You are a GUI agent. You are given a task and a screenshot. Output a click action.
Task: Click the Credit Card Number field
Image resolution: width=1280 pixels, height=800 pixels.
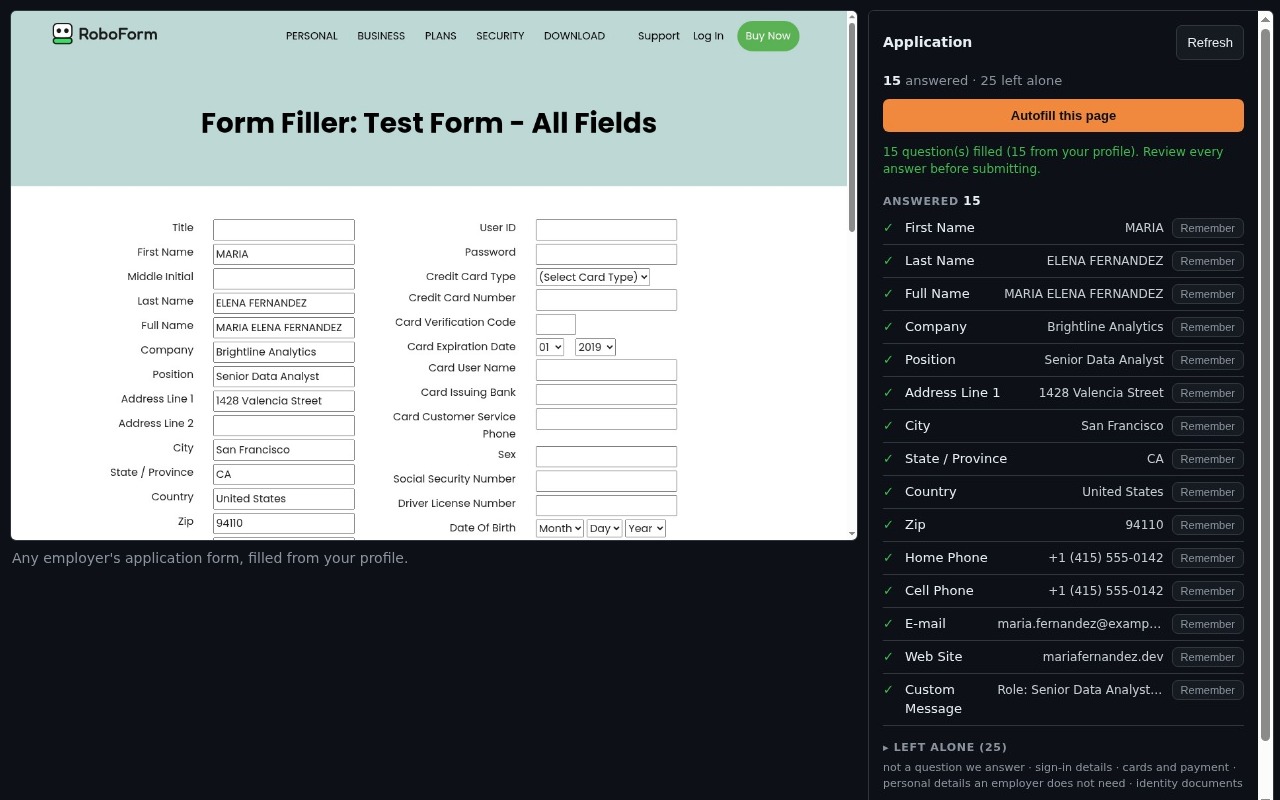tap(606, 300)
